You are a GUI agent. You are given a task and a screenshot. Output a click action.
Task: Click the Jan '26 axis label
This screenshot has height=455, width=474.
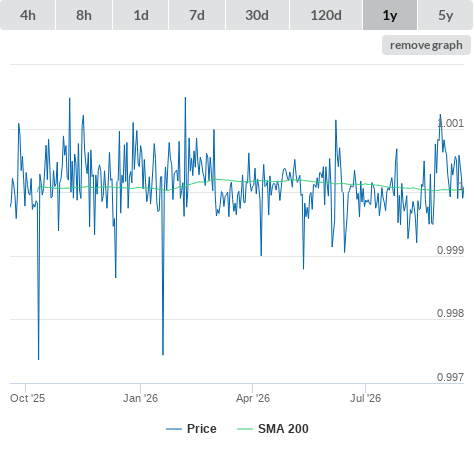140,398
